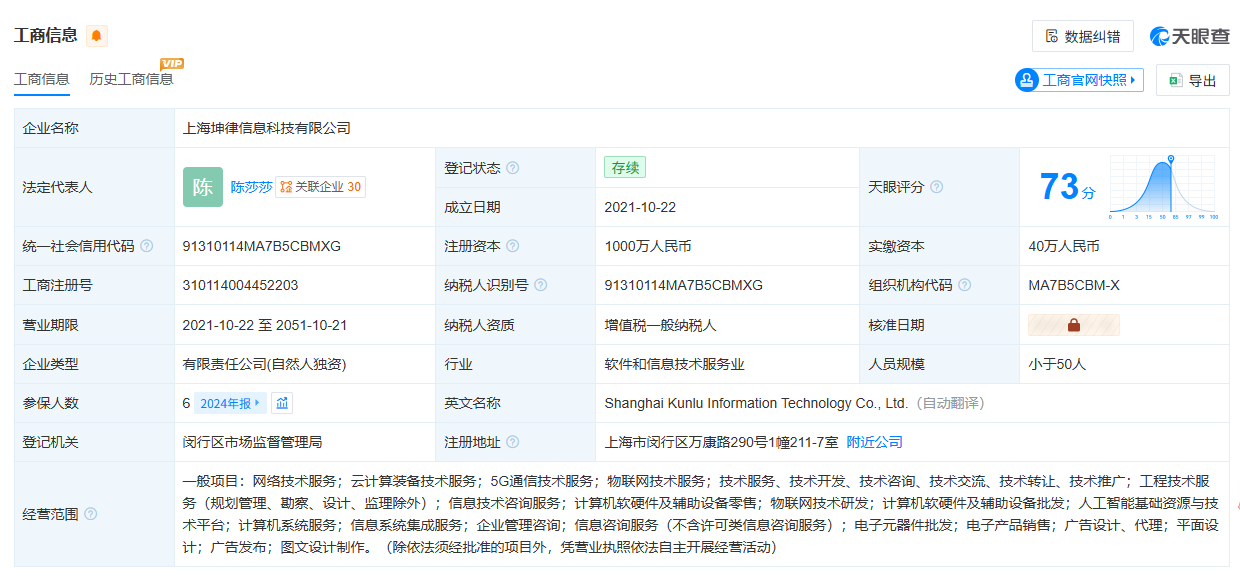
Task: Click the help icon next to 注册地址
Action: [513, 442]
